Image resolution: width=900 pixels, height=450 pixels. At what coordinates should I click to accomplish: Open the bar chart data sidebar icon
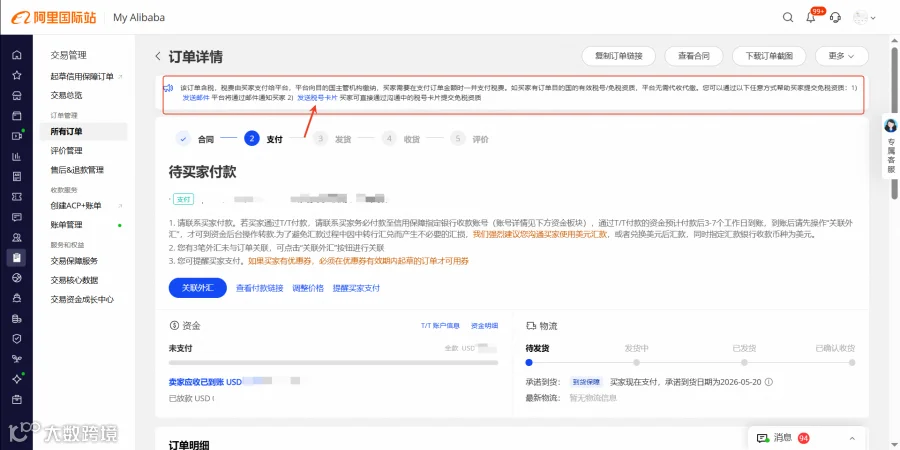[17, 156]
